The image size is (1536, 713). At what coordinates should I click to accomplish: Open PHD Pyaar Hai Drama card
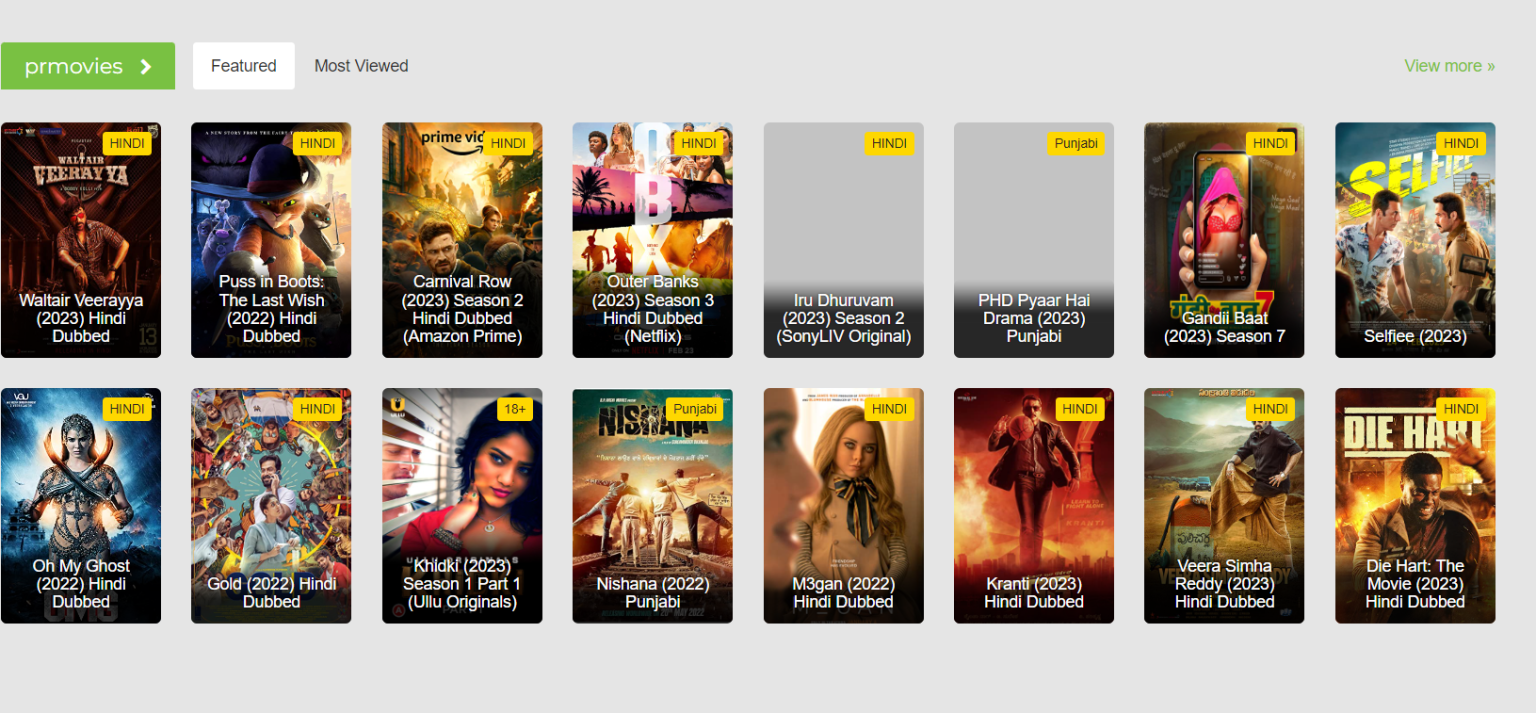pyautogui.click(x=1034, y=240)
